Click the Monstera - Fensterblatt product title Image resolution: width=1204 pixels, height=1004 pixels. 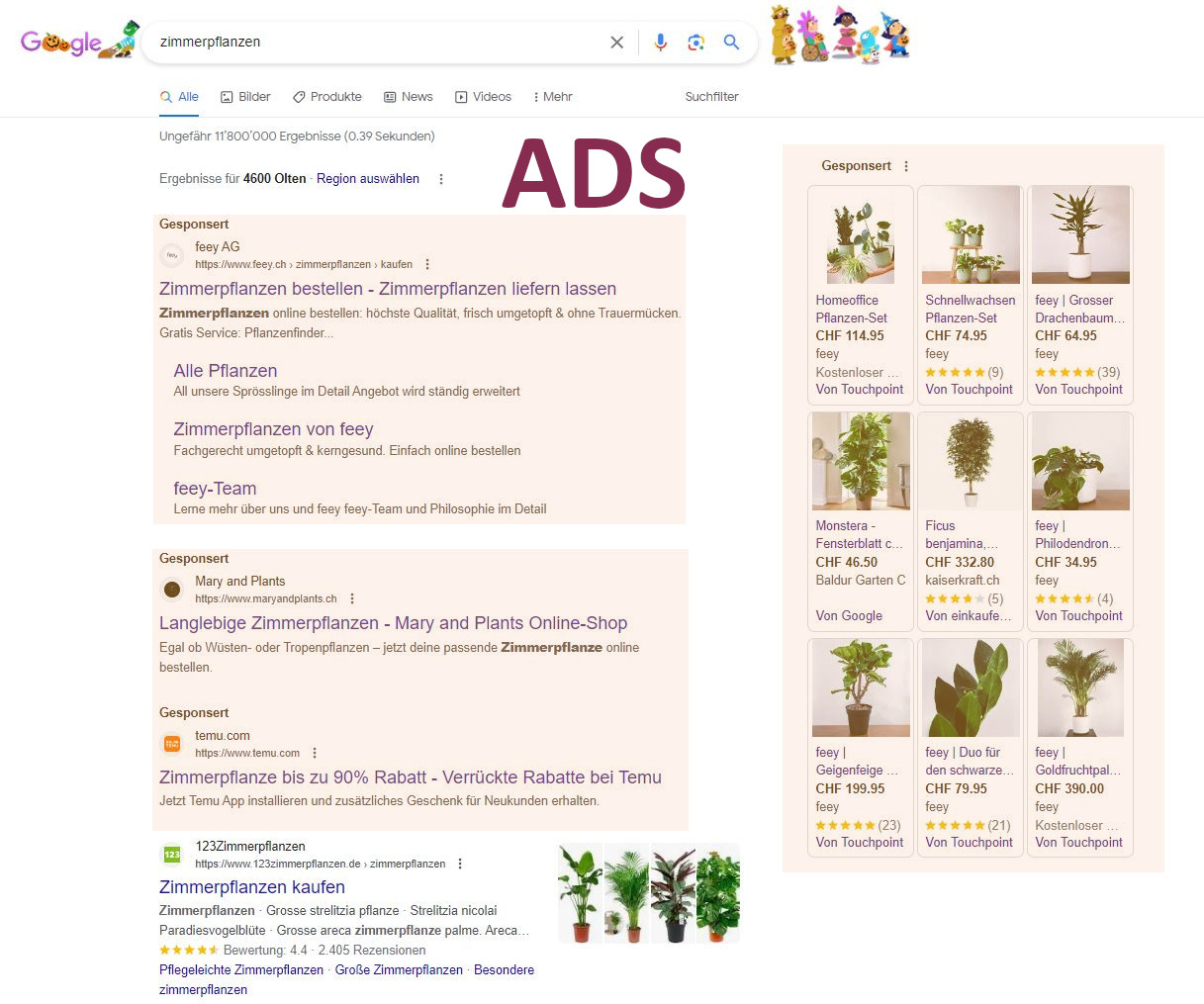[859, 535]
